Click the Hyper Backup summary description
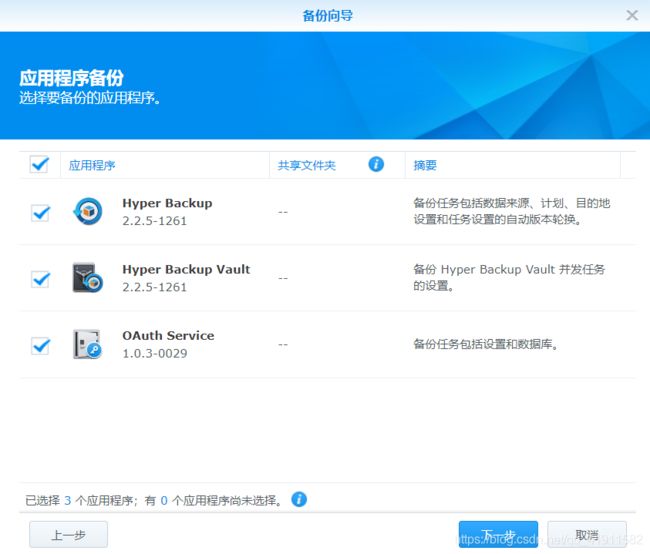The height and width of the screenshot is (554, 650). 512,211
